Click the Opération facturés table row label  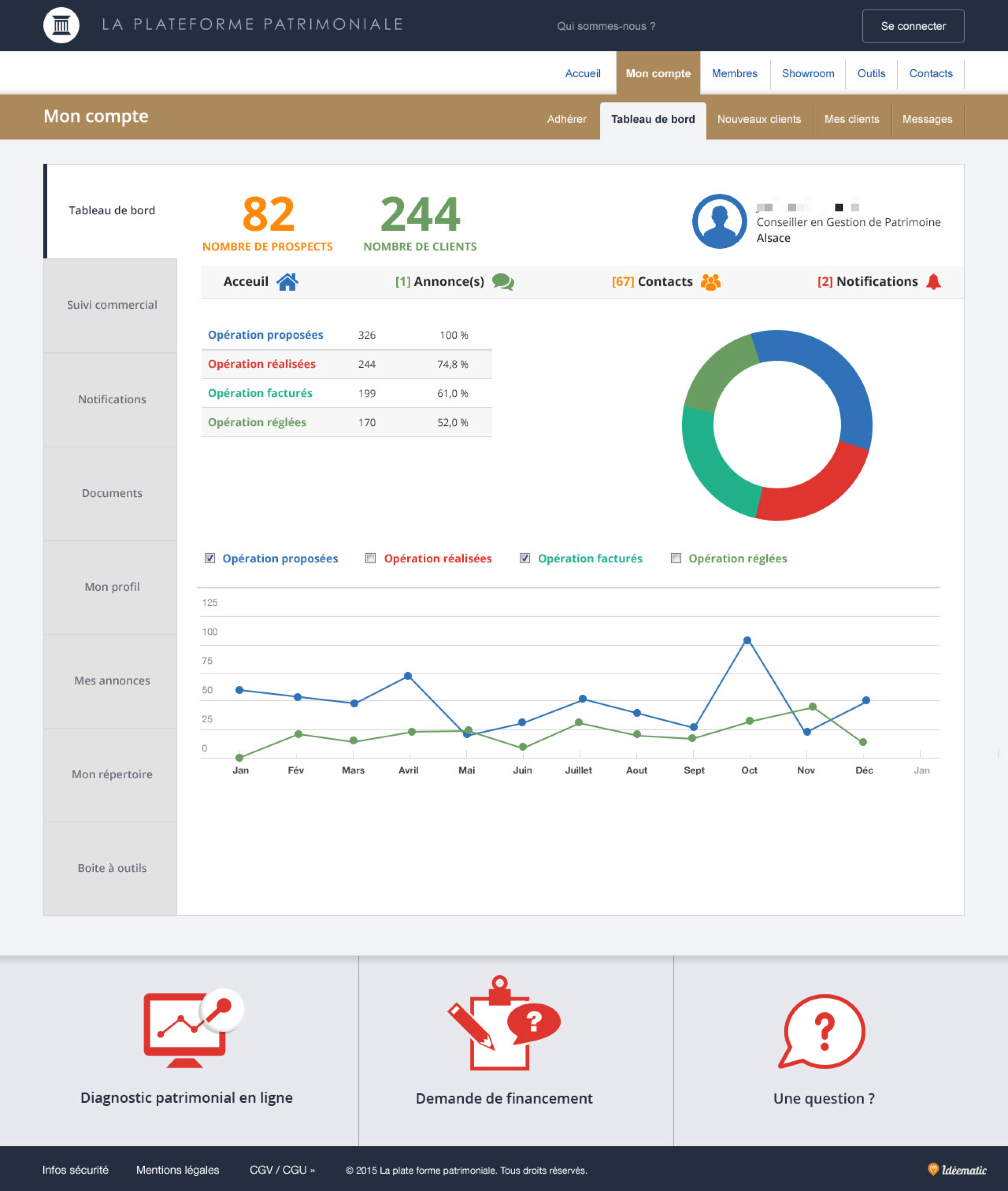pos(260,393)
